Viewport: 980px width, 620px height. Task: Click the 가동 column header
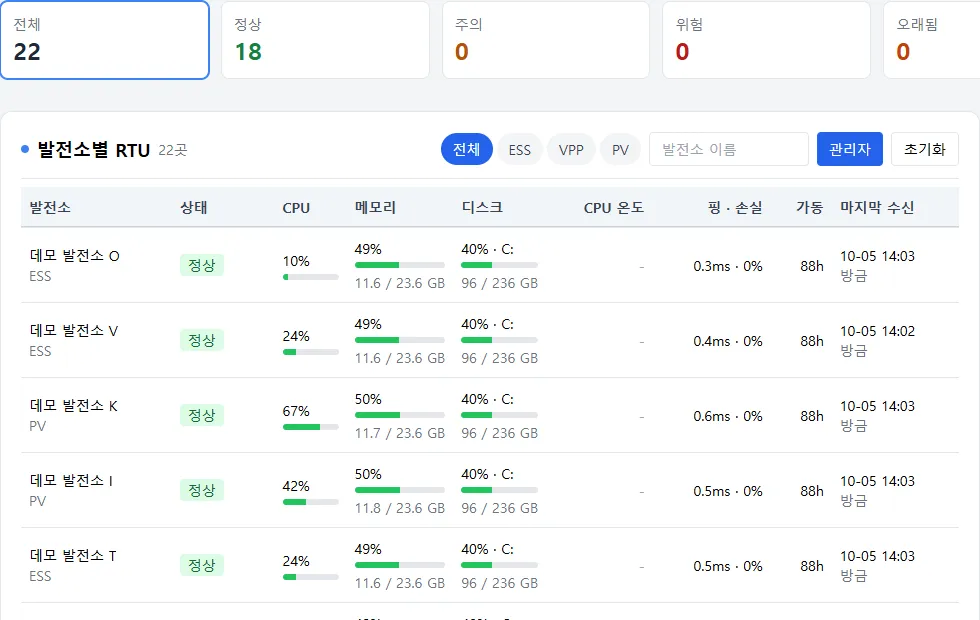pos(810,208)
